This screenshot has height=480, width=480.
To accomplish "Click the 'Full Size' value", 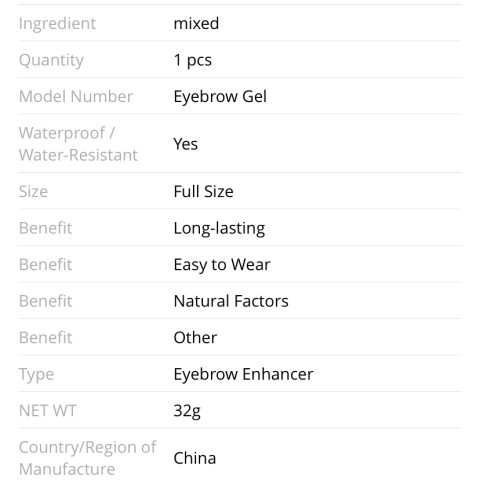I will point(203,192).
